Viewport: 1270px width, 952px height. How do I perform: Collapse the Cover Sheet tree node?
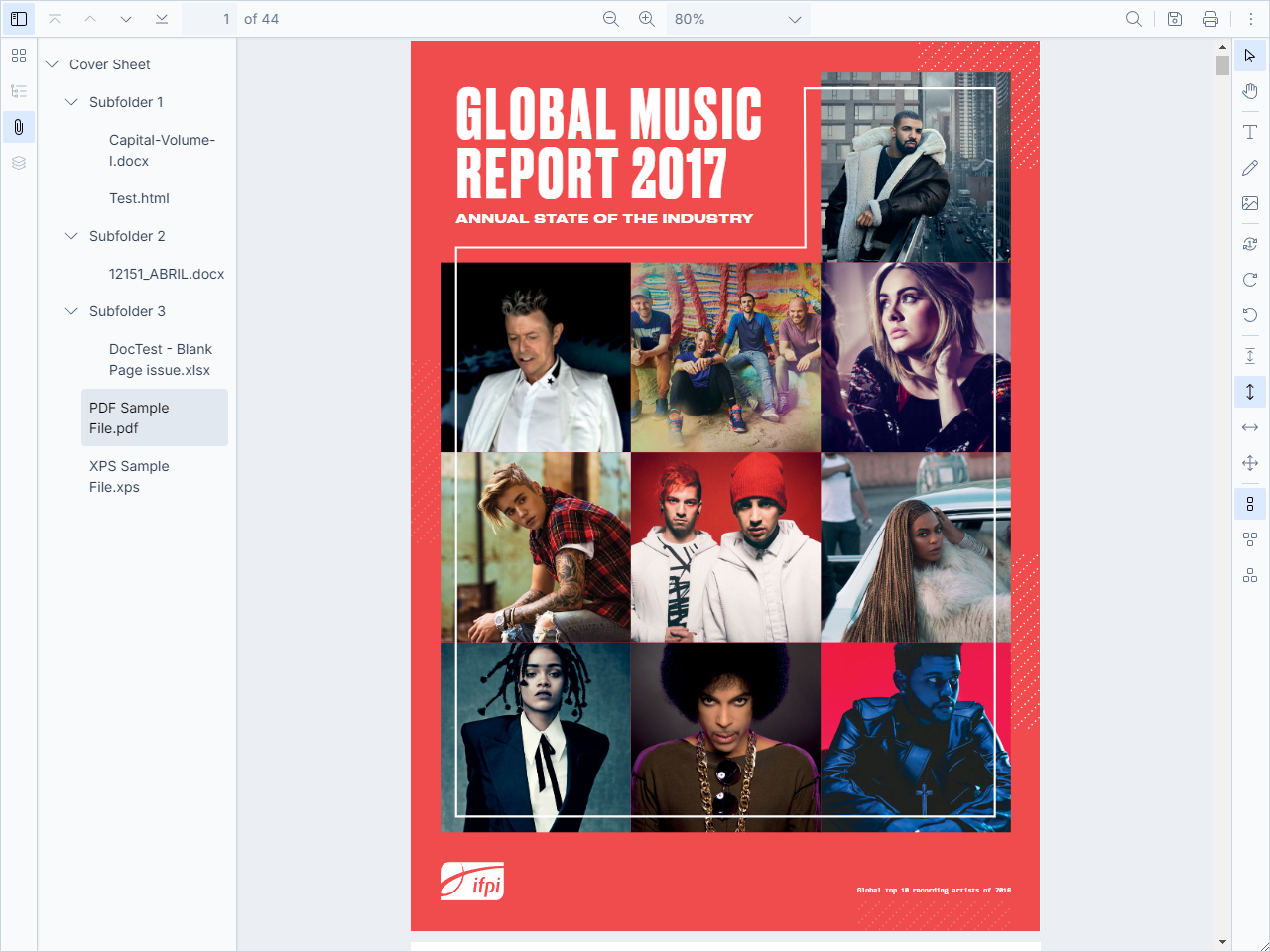tap(52, 64)
